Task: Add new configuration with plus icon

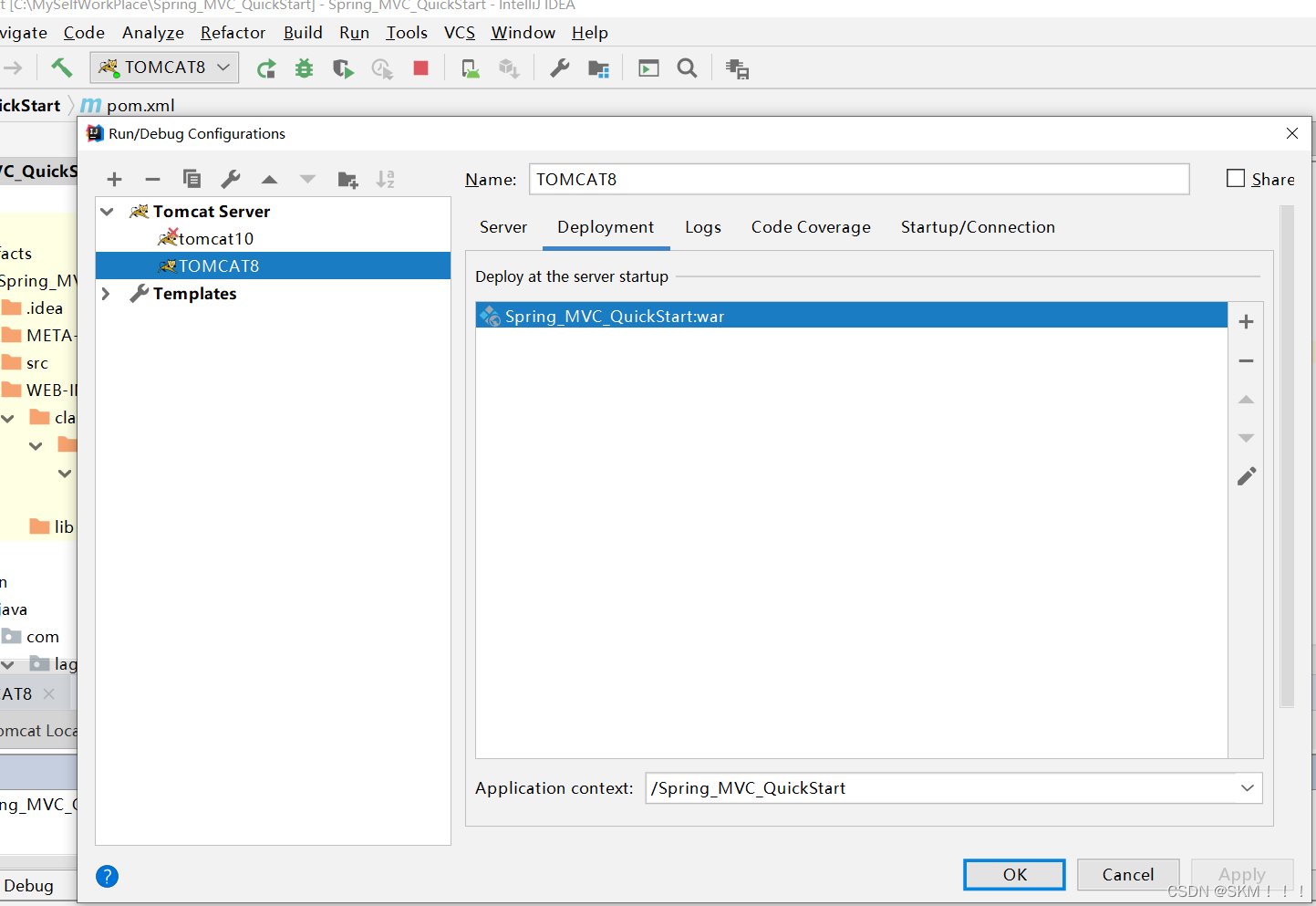Action: tap(114, 180)
